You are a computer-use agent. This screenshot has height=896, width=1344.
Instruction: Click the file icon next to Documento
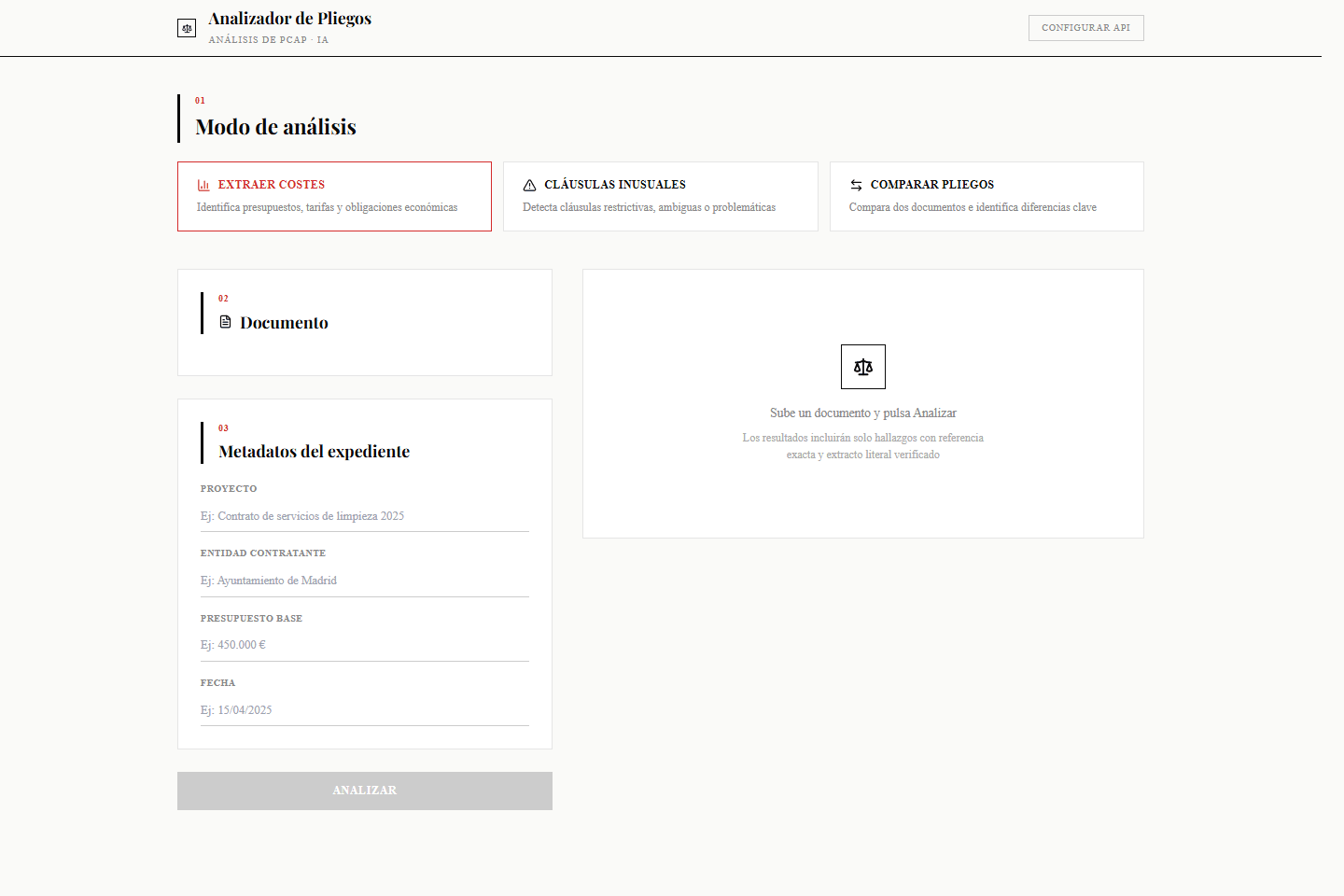(225, 322)
